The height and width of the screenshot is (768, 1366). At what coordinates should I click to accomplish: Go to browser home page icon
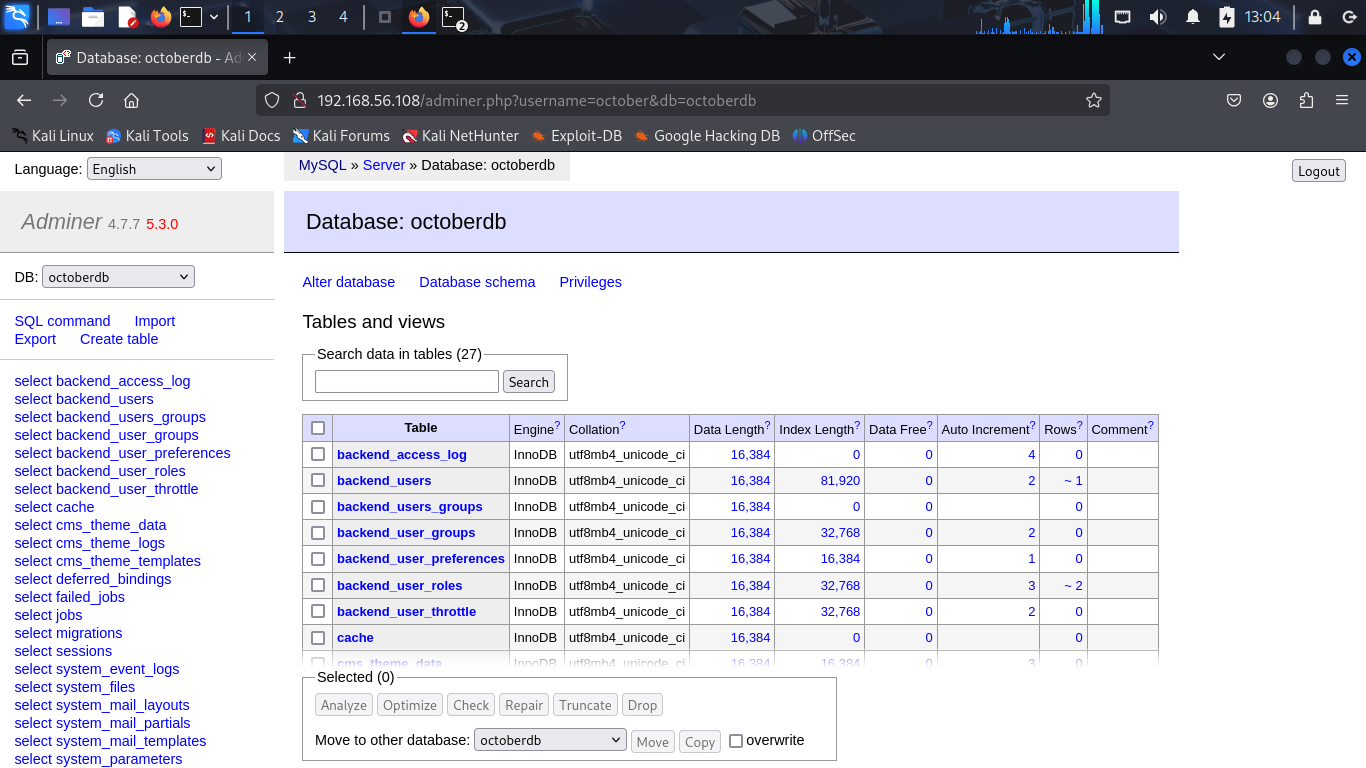[131, 100]
